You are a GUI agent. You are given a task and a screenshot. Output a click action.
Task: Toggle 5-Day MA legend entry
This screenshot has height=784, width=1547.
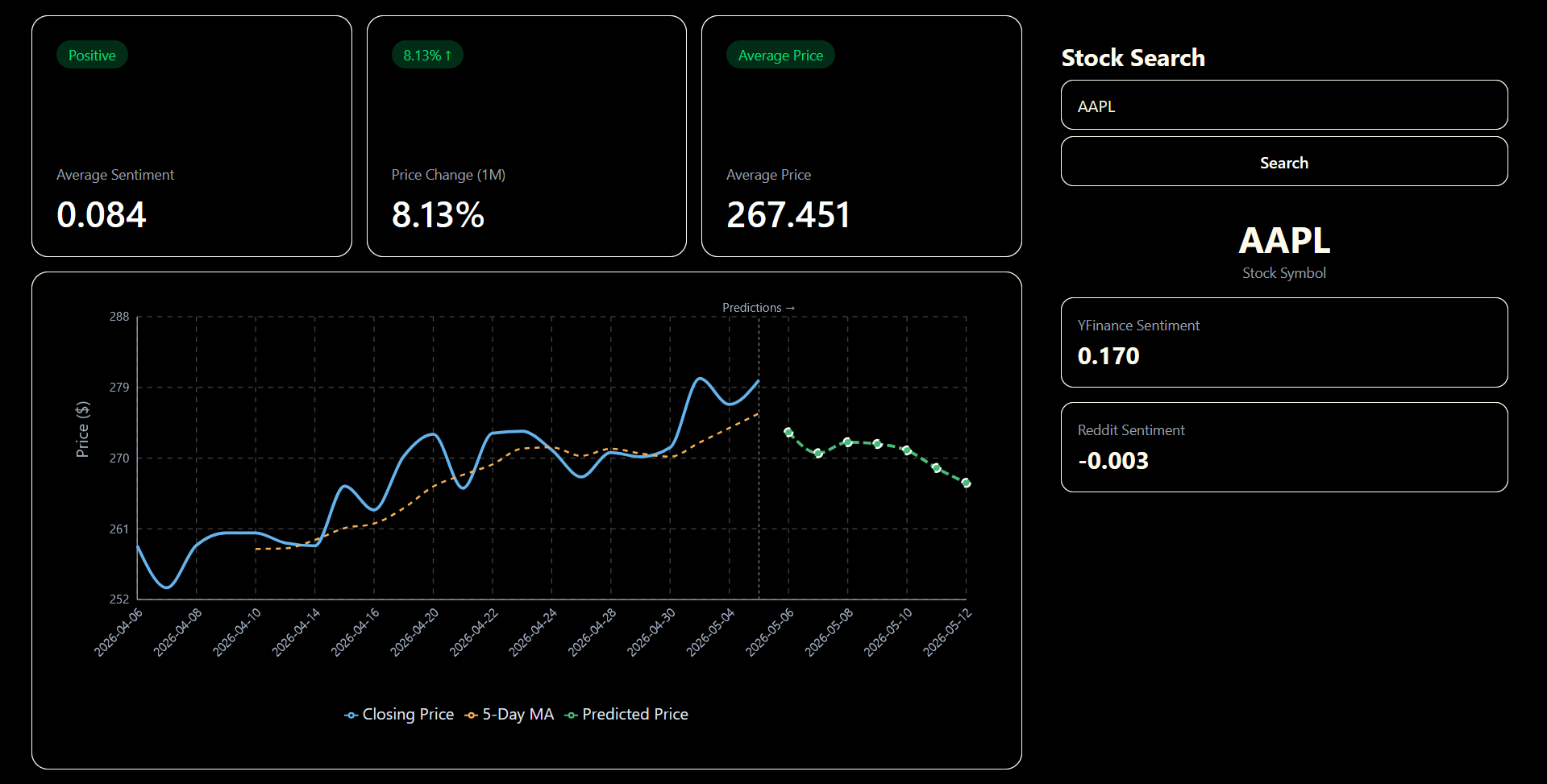[509, 715]
